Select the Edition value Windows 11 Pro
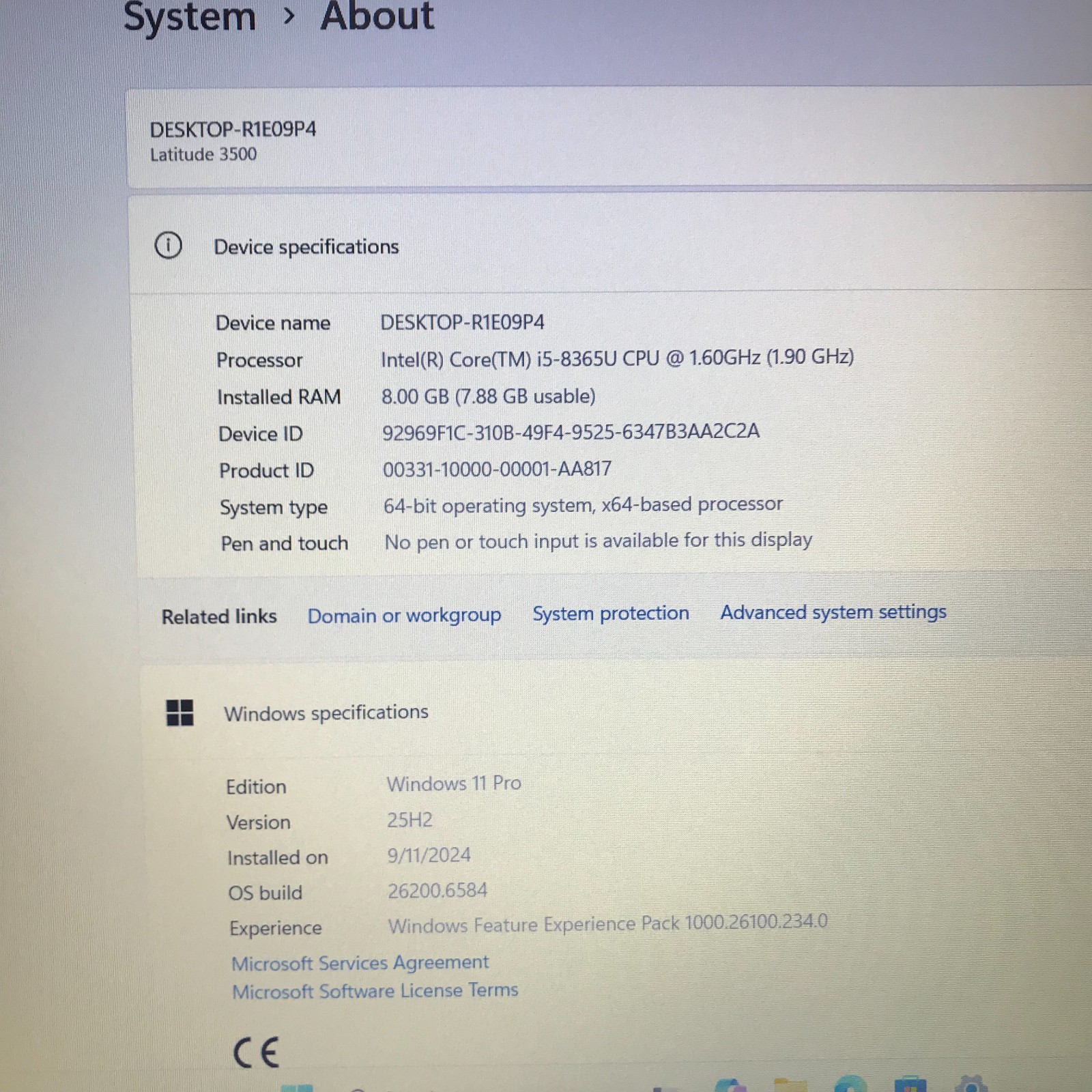 (454, 783)
